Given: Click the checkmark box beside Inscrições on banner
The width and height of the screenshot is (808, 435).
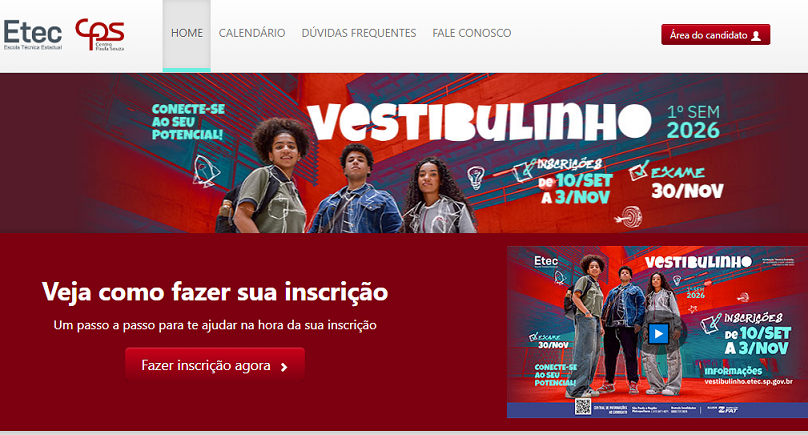Looking at the screenshot, I should 524,171.
